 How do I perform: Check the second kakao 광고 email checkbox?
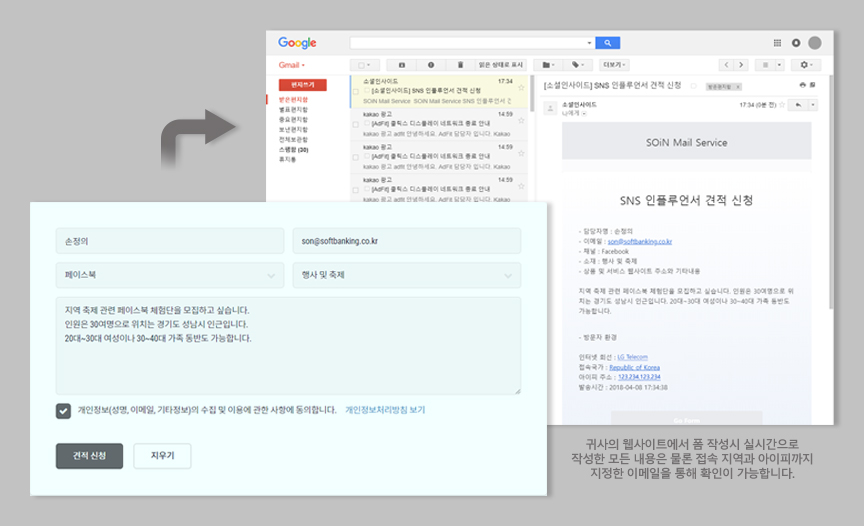pyautogui.click(x=356, y=158)
